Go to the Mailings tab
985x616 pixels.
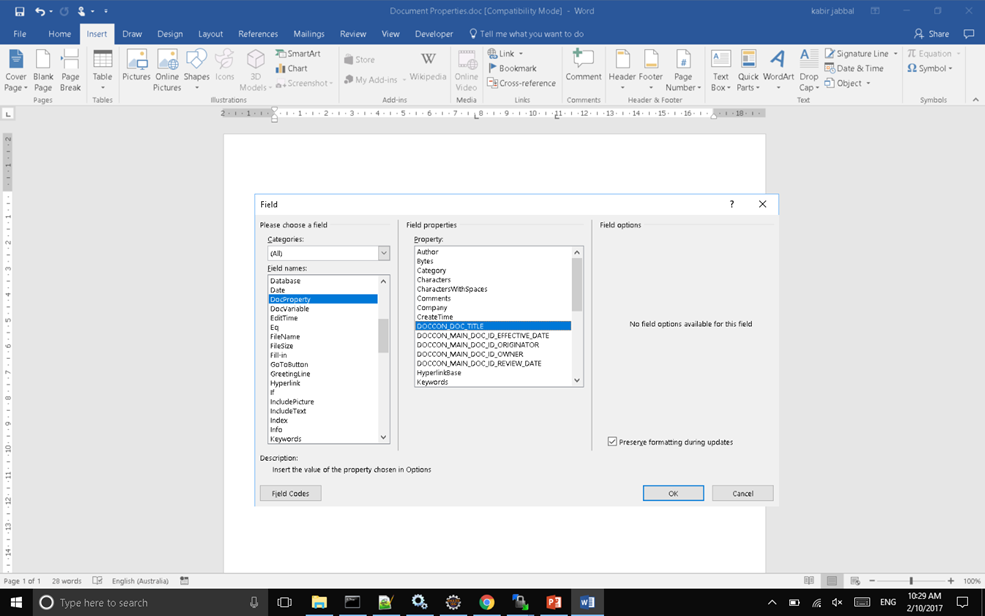pyautogui.click(x=308, y=34)
